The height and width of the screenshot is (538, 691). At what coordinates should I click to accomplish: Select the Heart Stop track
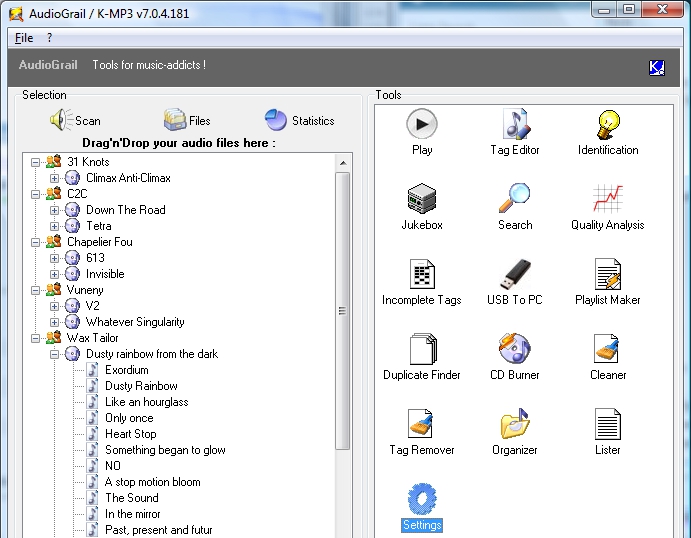130,434
